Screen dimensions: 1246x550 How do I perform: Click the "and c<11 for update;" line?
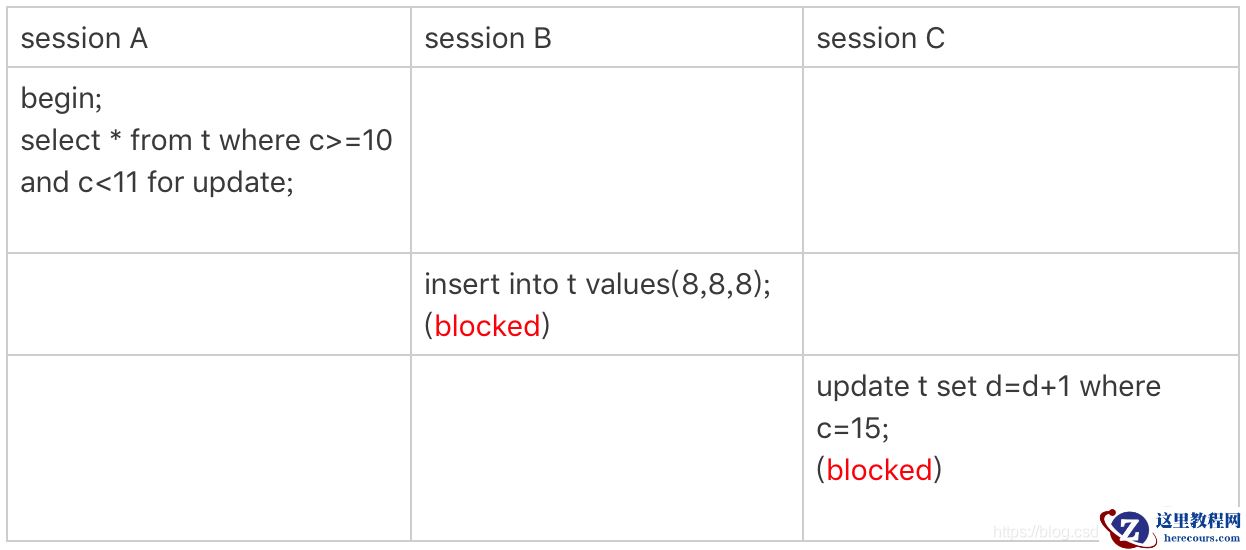[157, 183]
